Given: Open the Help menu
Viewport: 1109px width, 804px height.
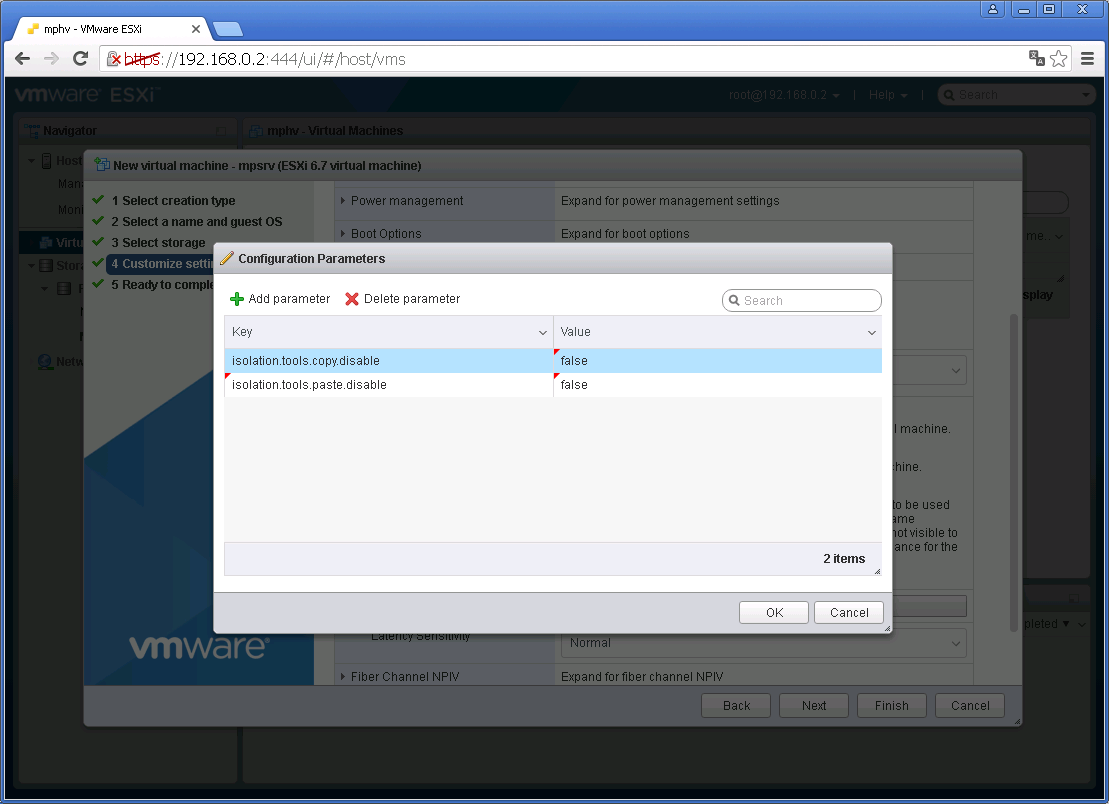Looking at the screenshot, I should click(888, 95).
